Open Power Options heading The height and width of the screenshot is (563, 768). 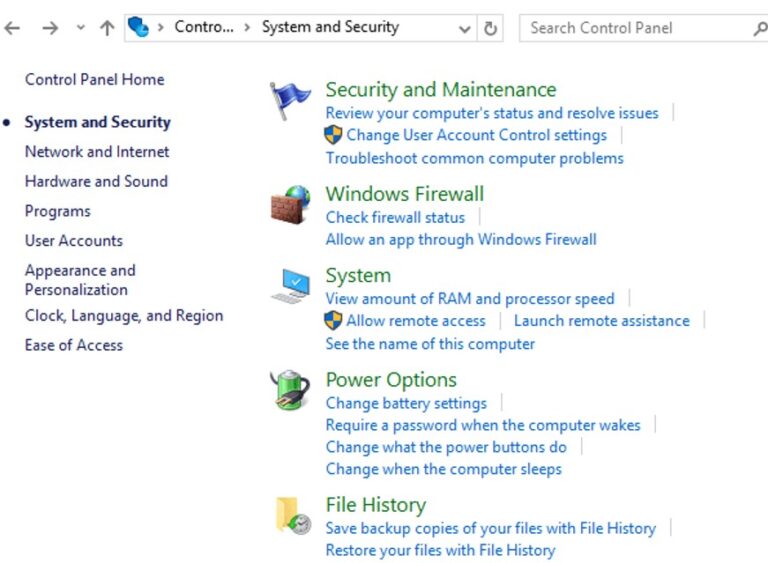(x=391, y=380)
